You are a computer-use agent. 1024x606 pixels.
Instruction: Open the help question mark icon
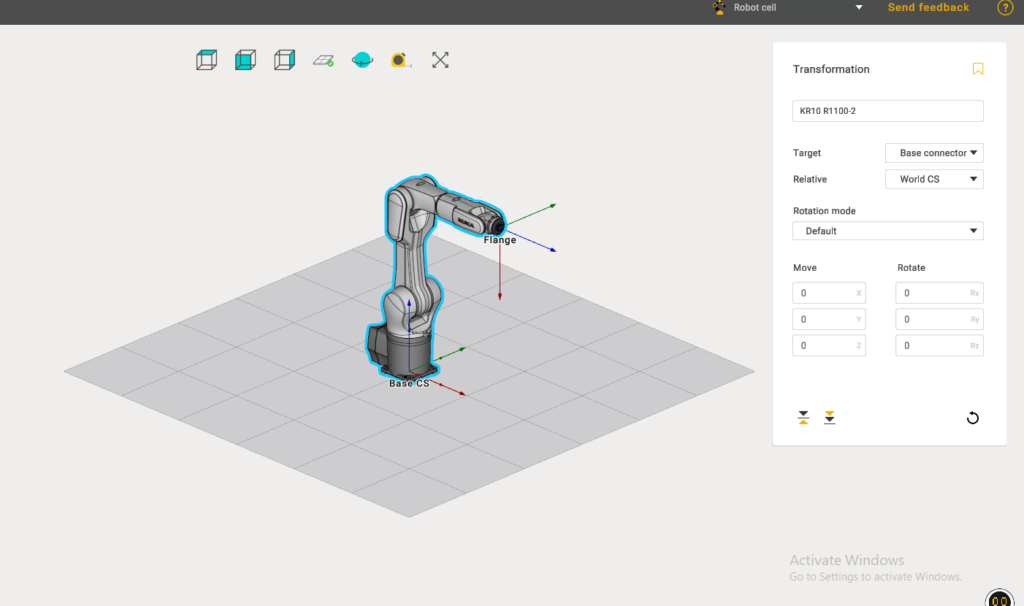1005,8
